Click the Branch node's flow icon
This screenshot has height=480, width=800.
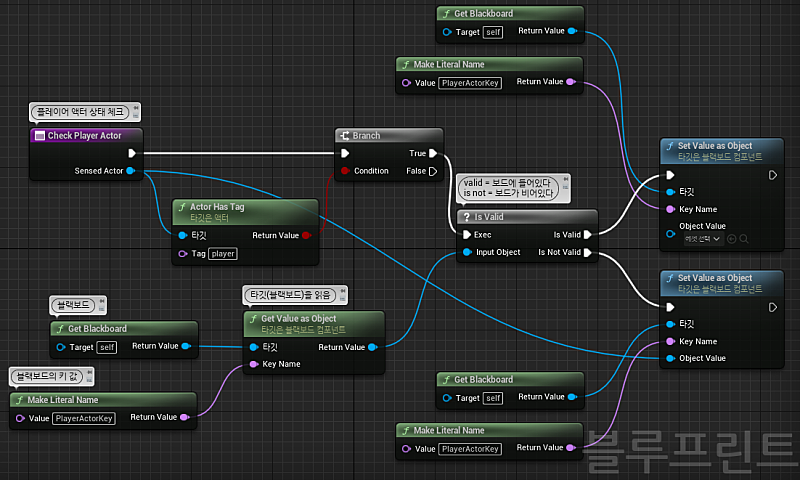(x=344, y=136)
